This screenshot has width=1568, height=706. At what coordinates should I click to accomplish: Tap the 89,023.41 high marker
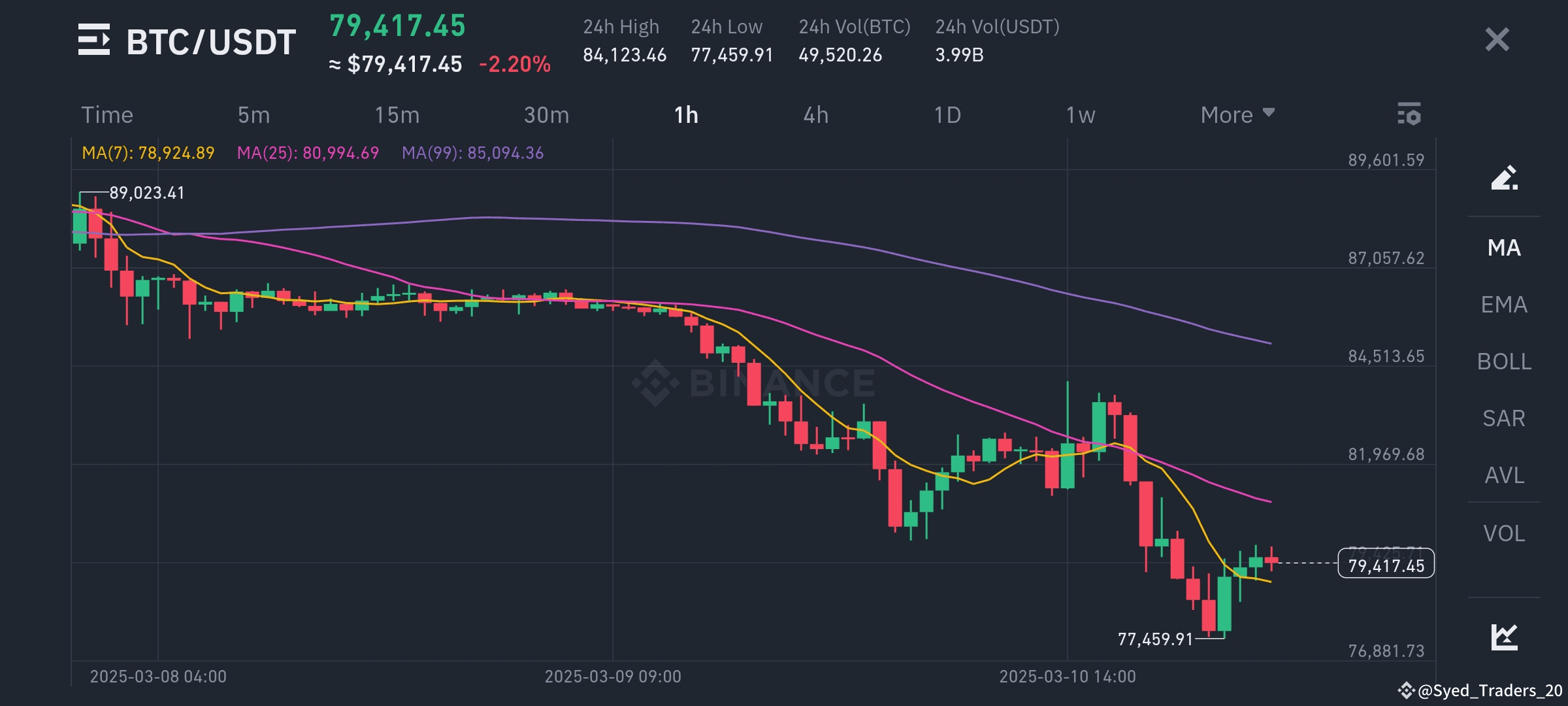pos(147,193)
